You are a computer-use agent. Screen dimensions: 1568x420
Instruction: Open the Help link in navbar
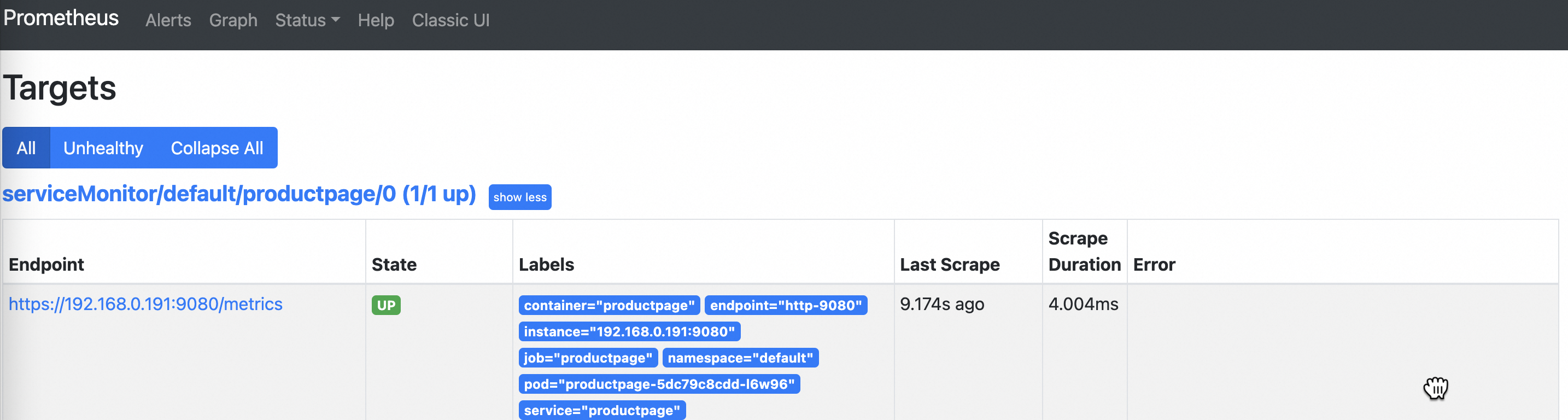pos(376,21)
